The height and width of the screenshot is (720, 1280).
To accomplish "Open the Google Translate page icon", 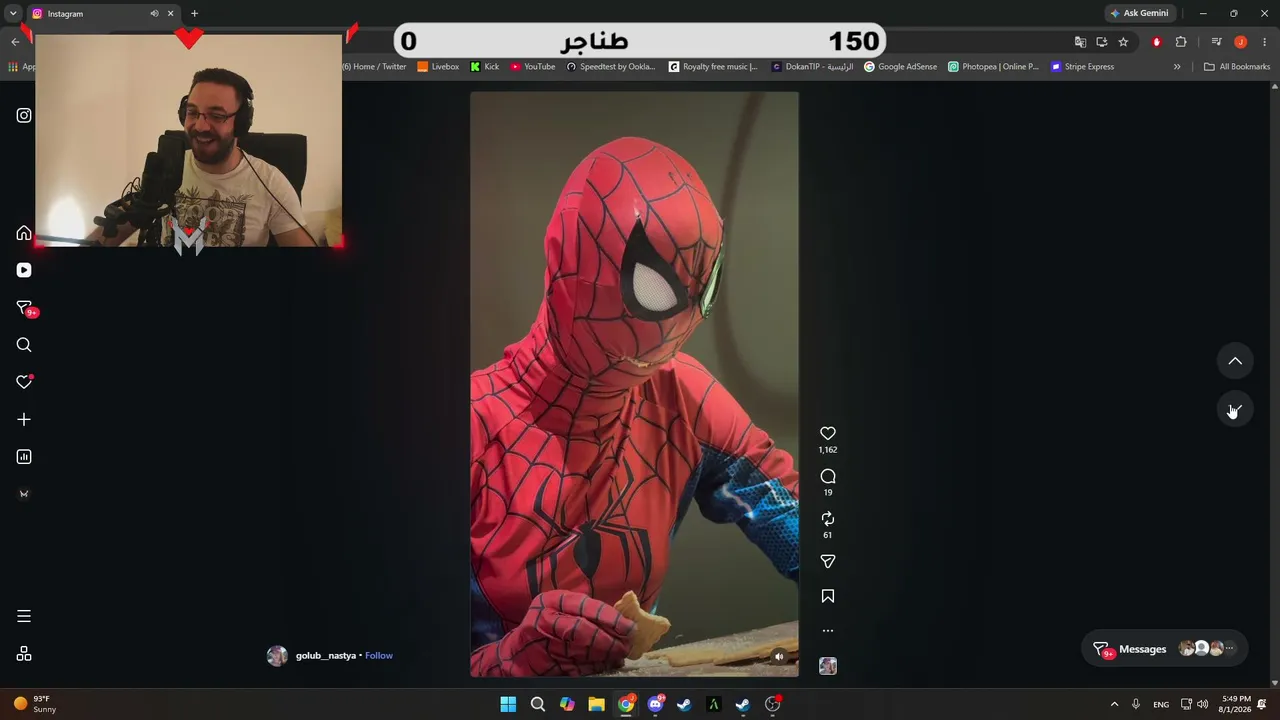I will (1080, 42).
